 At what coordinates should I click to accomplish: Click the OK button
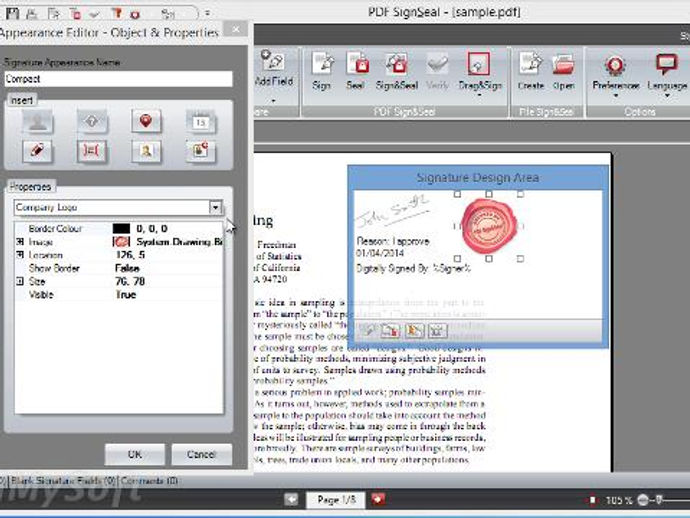135,454
